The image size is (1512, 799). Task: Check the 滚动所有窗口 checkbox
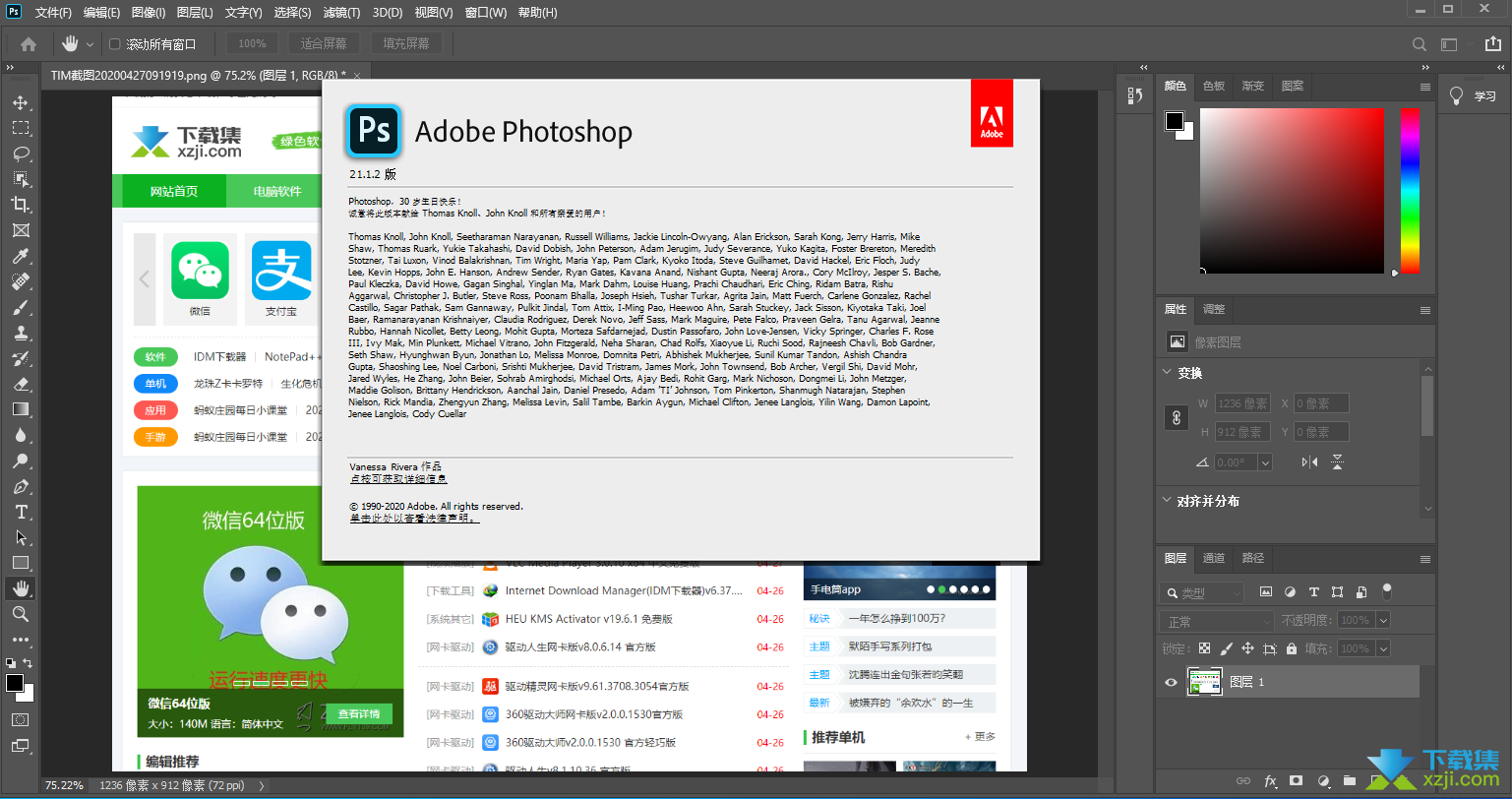(114, 44)
